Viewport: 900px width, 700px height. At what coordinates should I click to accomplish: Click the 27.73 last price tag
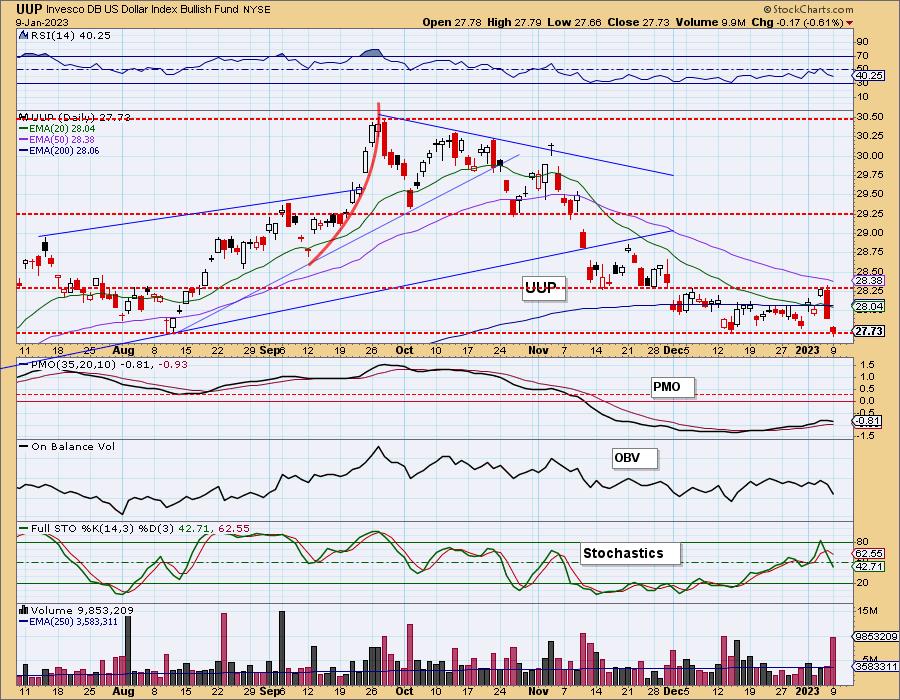click(869, 331)
